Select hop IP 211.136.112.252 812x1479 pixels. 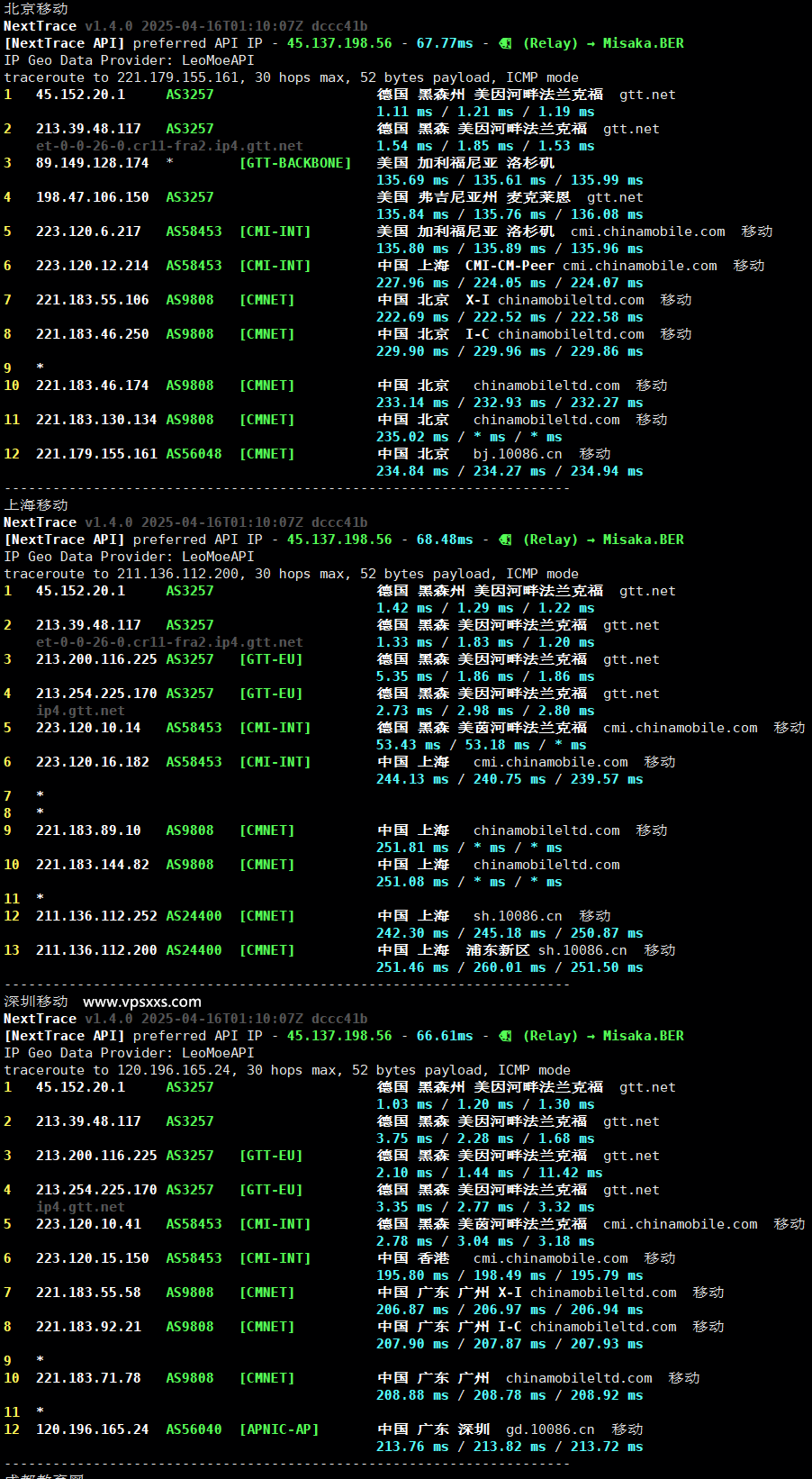tap(96, 916)
